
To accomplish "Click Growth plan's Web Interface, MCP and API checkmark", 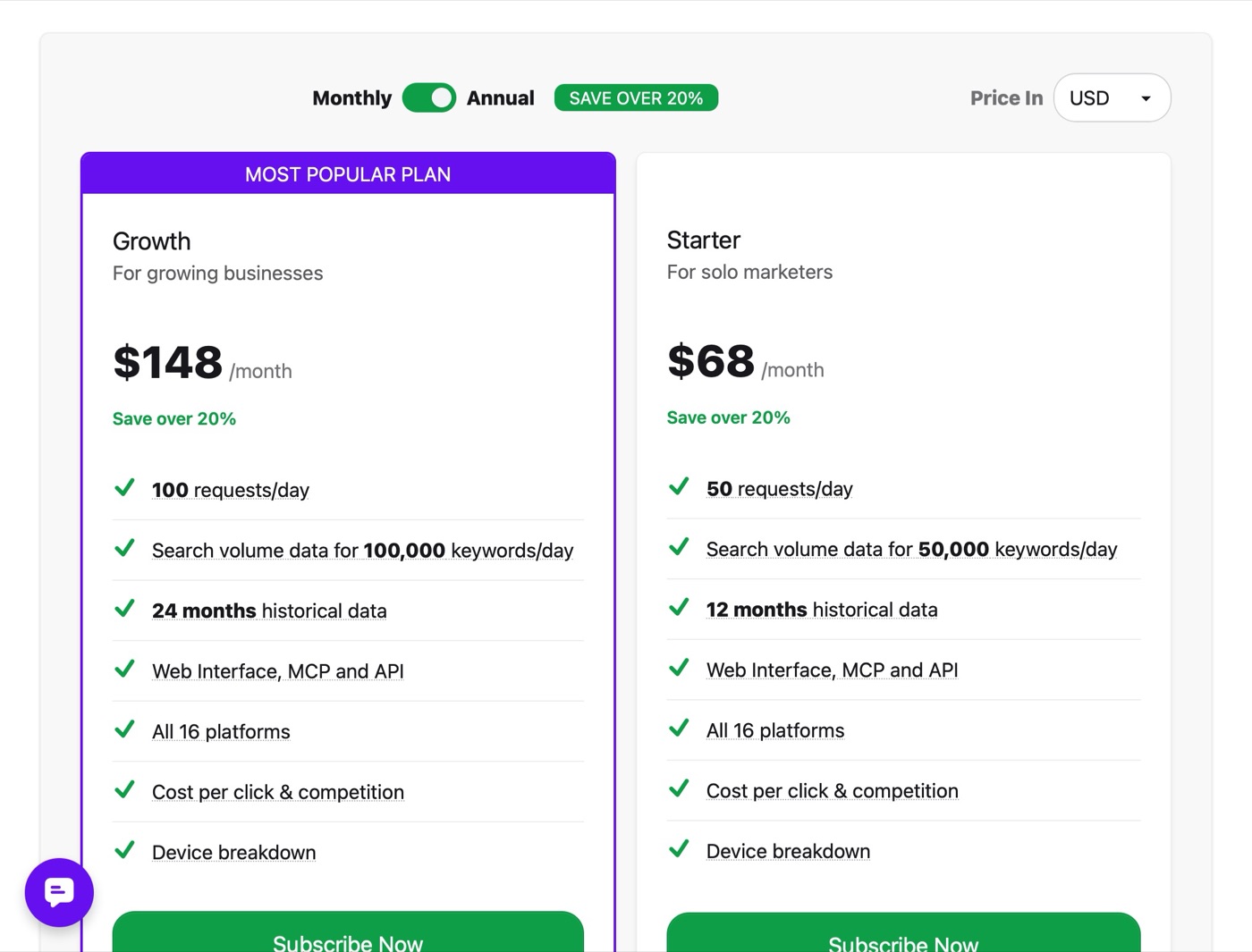I will point(124,669).
